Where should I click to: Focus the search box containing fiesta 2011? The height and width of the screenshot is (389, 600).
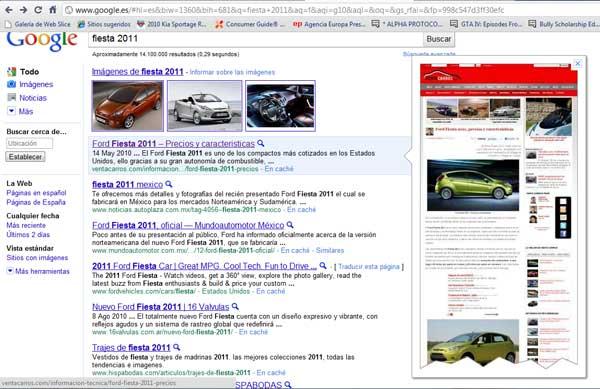click(256, 39)
